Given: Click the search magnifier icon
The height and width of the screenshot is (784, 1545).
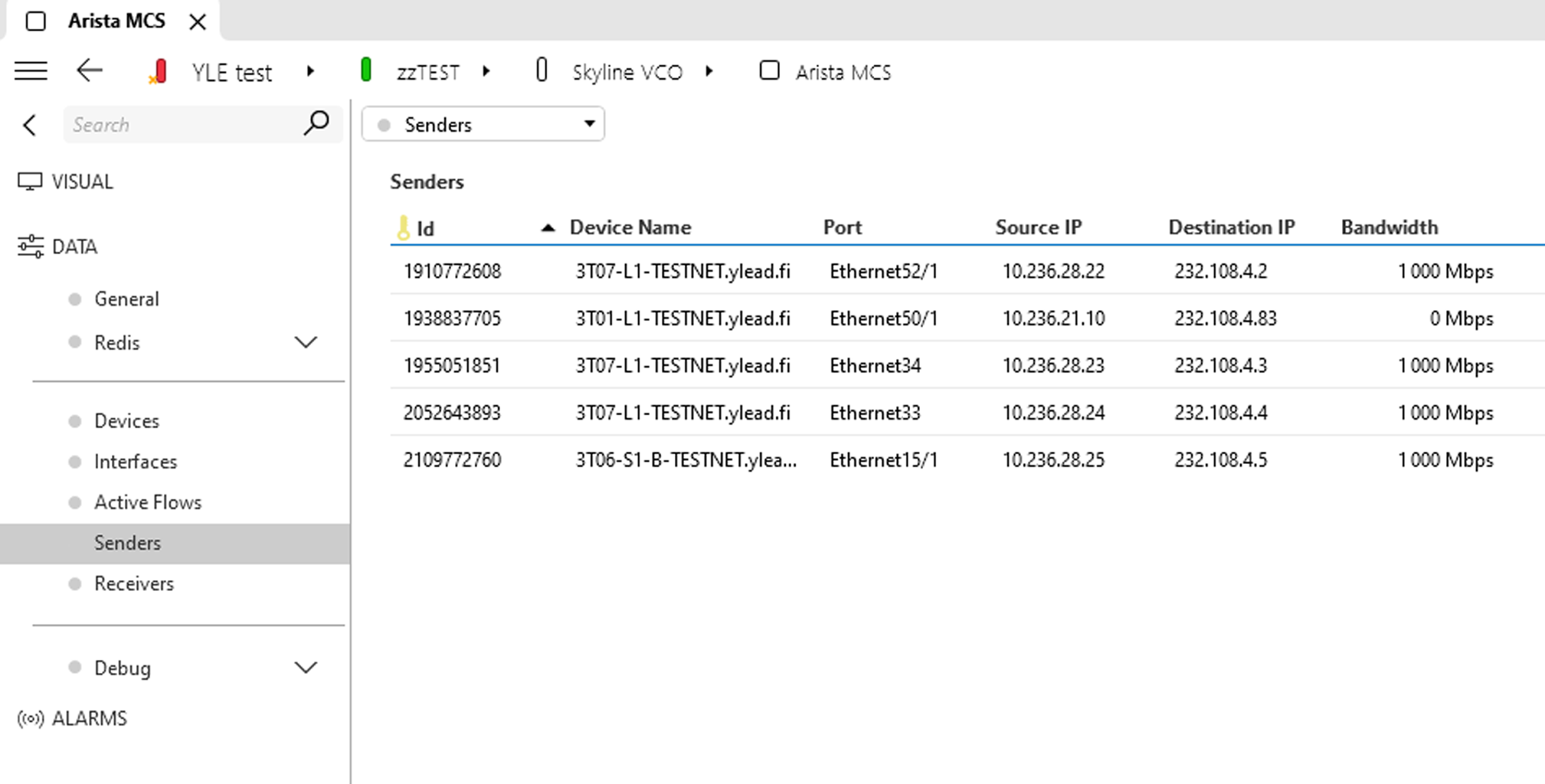Looking at the screenshot, I should pos(316,123).
